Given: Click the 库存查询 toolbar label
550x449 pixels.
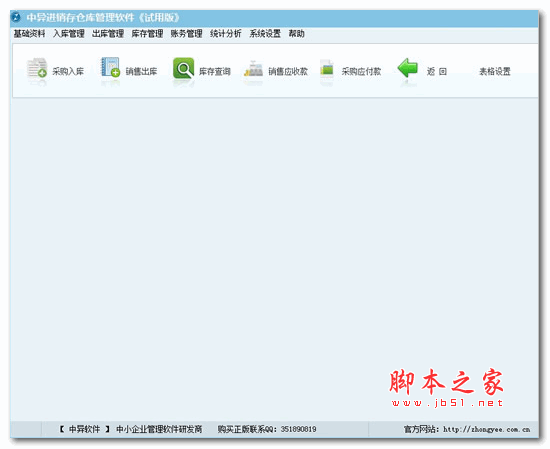Looking at the screenshot, I should (x=215, y=72).
